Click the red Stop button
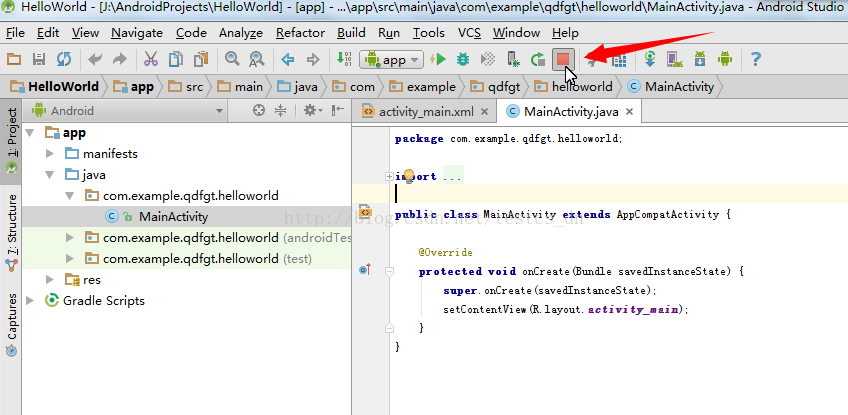 [563, 60]
